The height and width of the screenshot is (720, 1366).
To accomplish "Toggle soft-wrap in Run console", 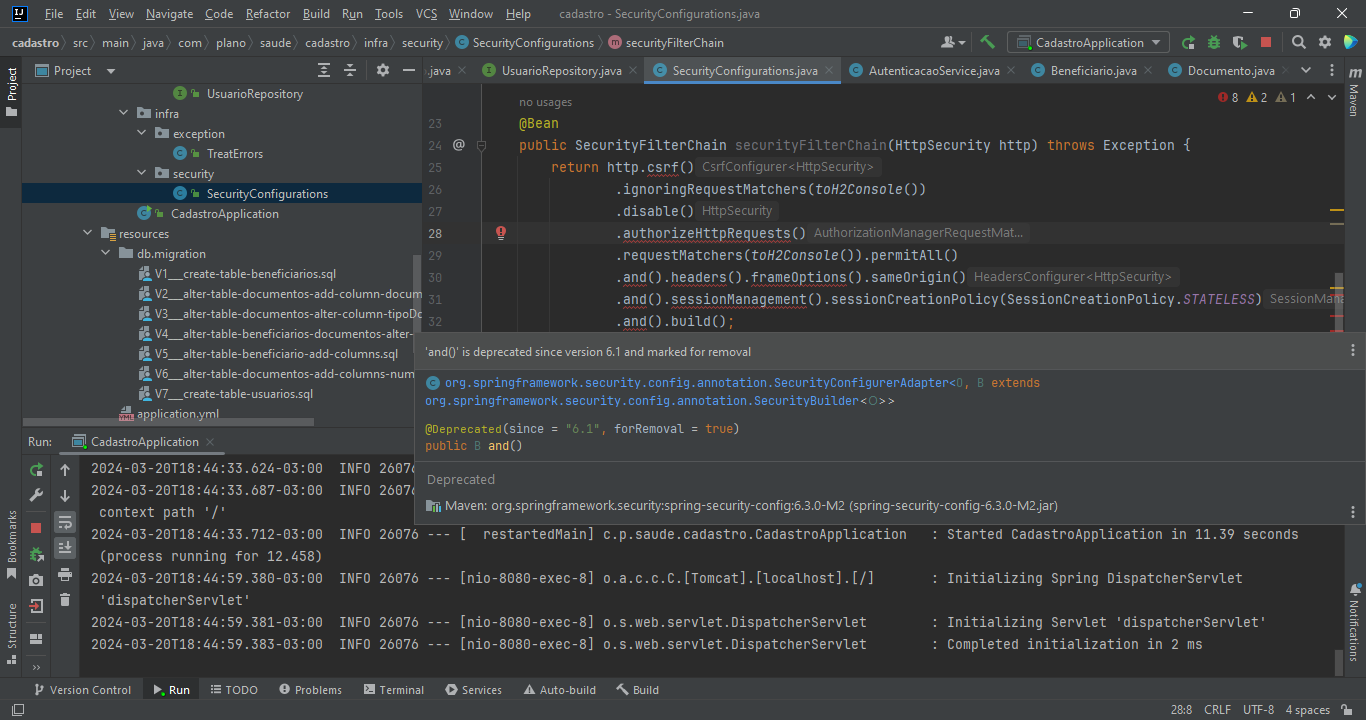I will coord(65,522).
